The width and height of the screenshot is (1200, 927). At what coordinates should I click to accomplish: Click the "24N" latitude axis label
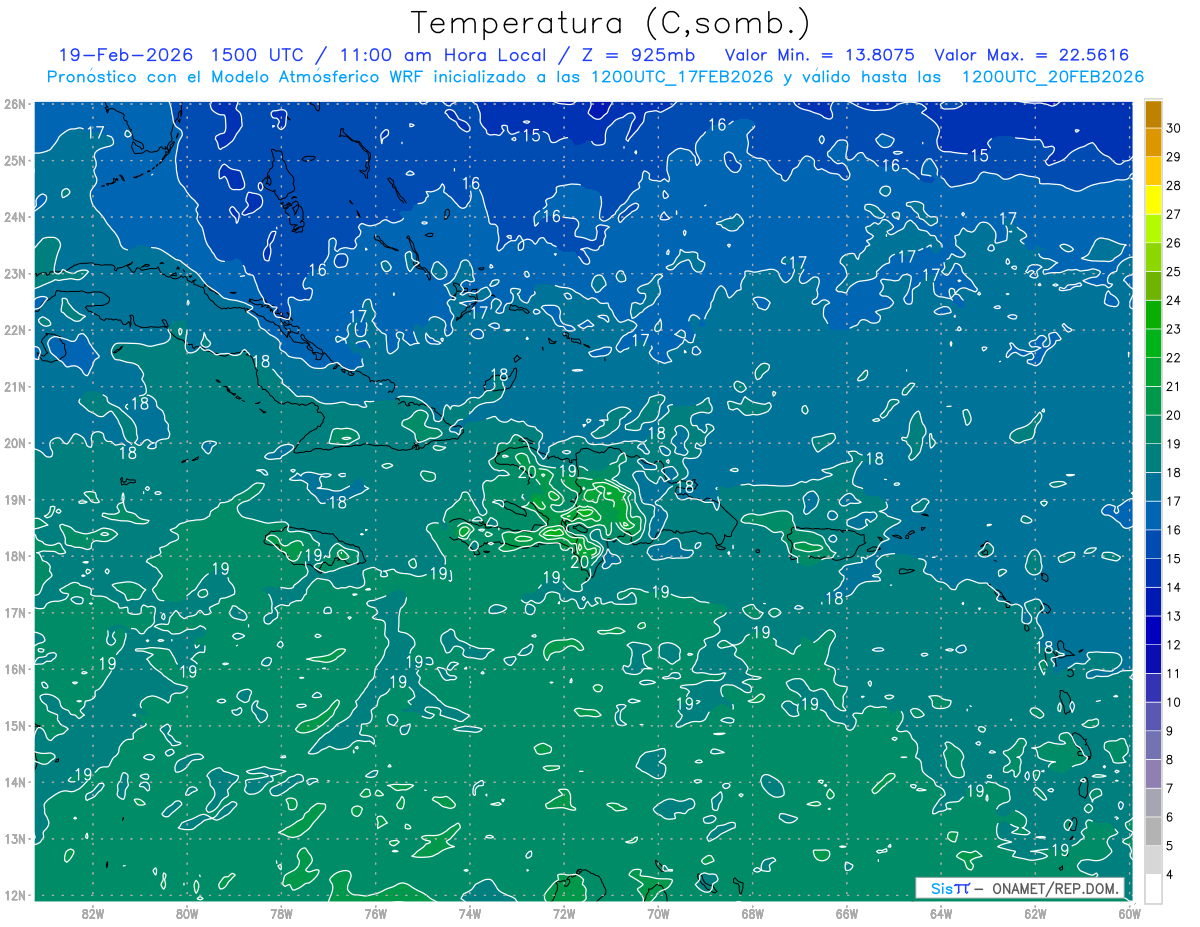pyautogui.click(x=15, y=217)
